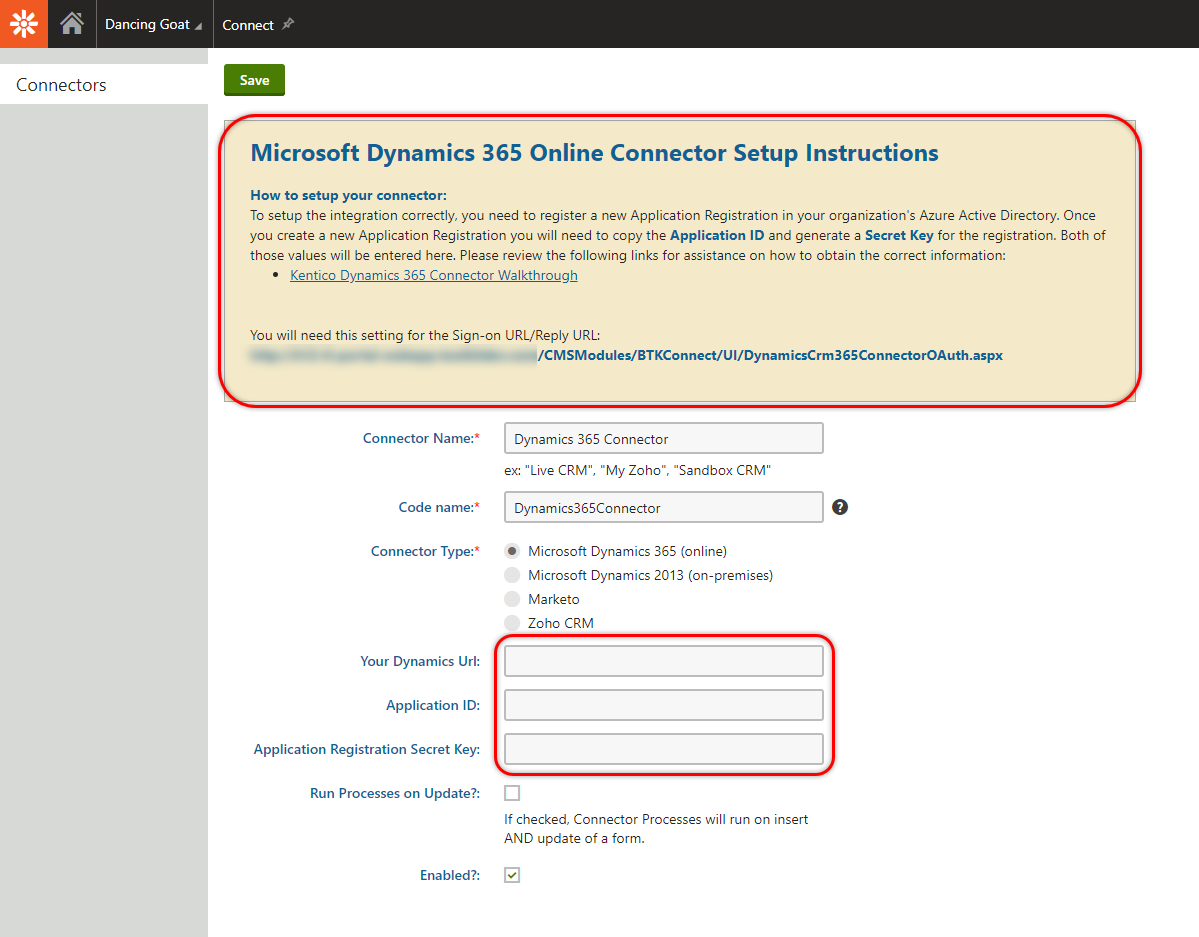This screenshot has width=1199, height=937.
Task: Click the Connector Type label
Action: [425, 551]
